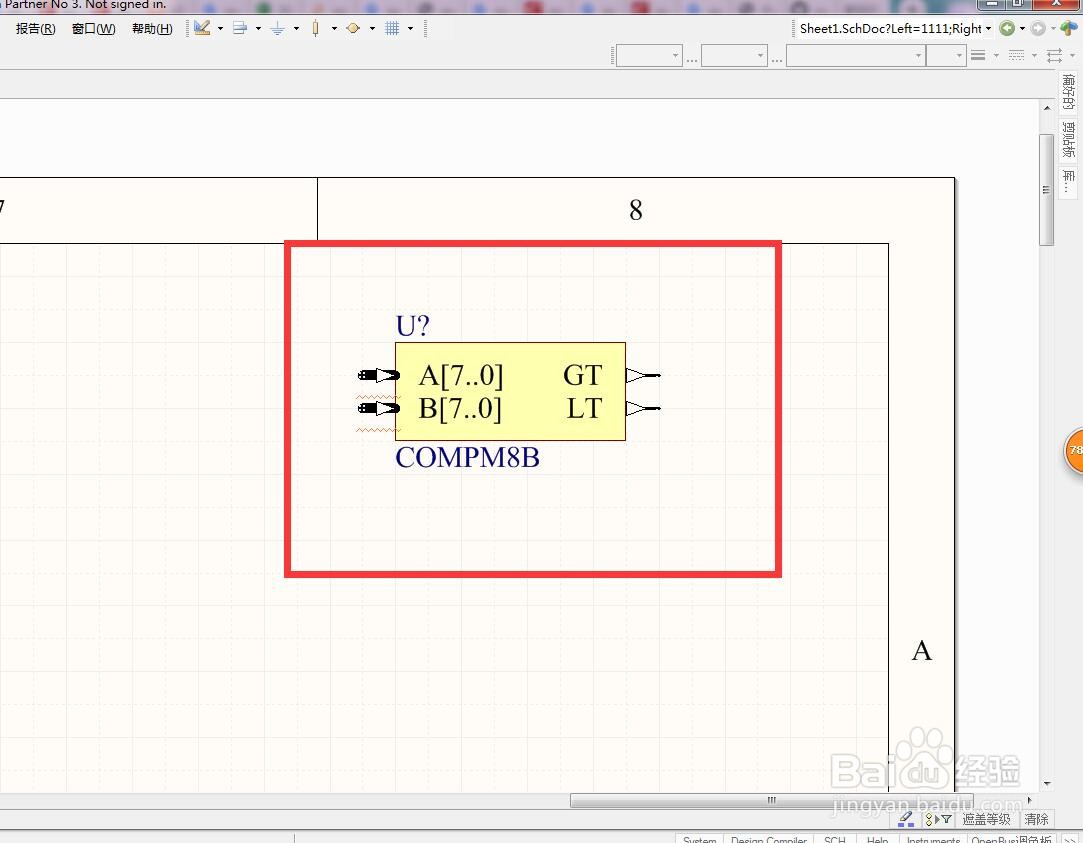Select the drawing utilities tool icon
1083x843 pixels.
click(202, 28)
